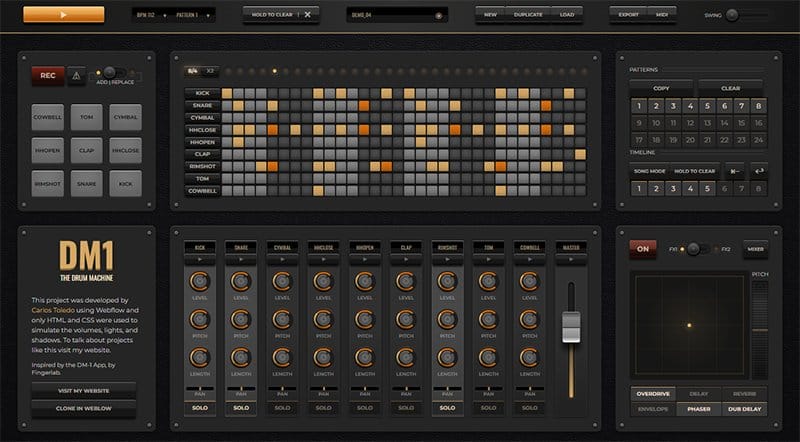Expand the Tom channel play arrow
The image size is (800, 442).
(488, 260)
